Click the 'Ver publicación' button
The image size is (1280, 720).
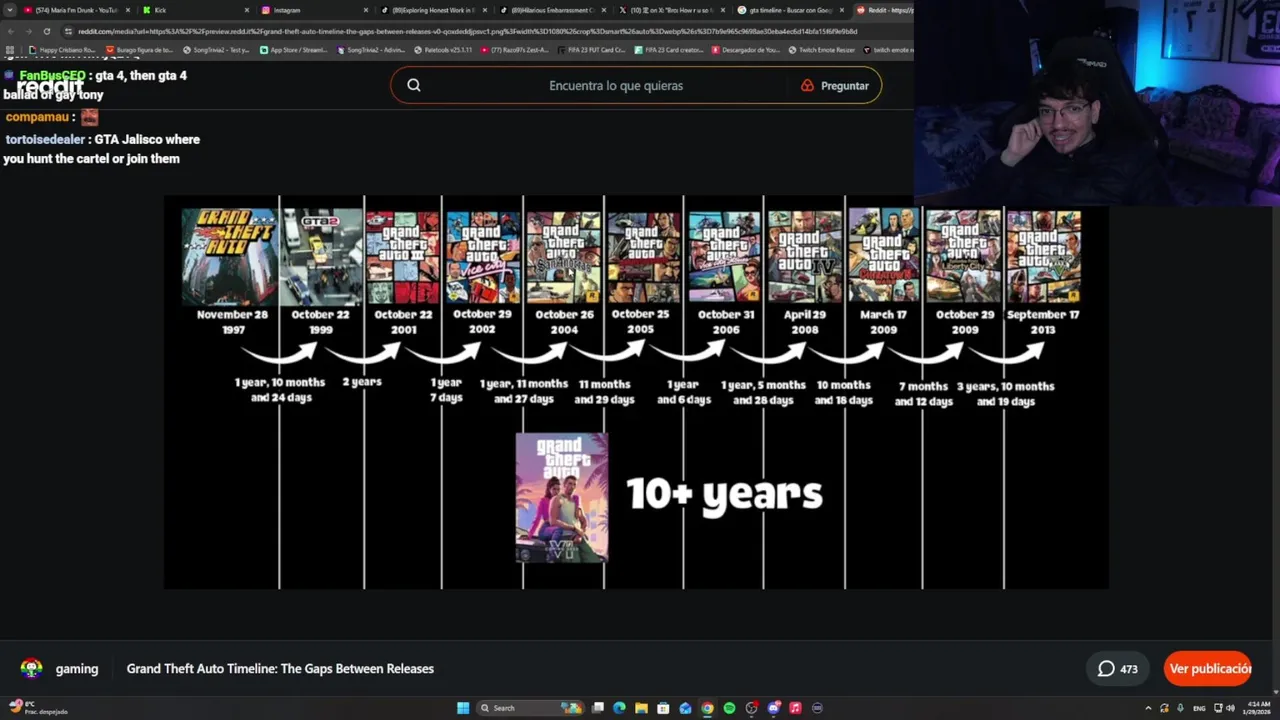pyautogui.click(x=1208, y=669)
